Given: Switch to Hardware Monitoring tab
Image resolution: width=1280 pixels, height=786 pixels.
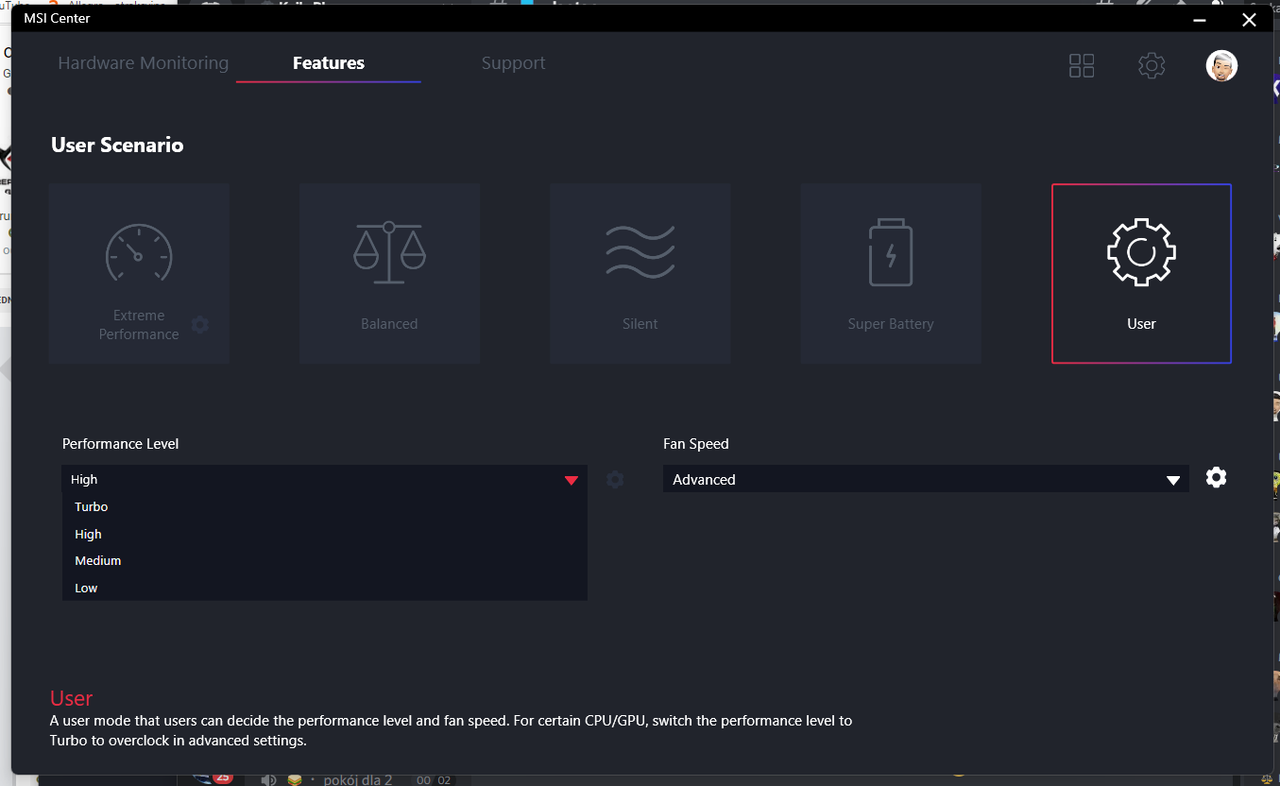Looking at the screenshot, I should click(x=143, y=63).
